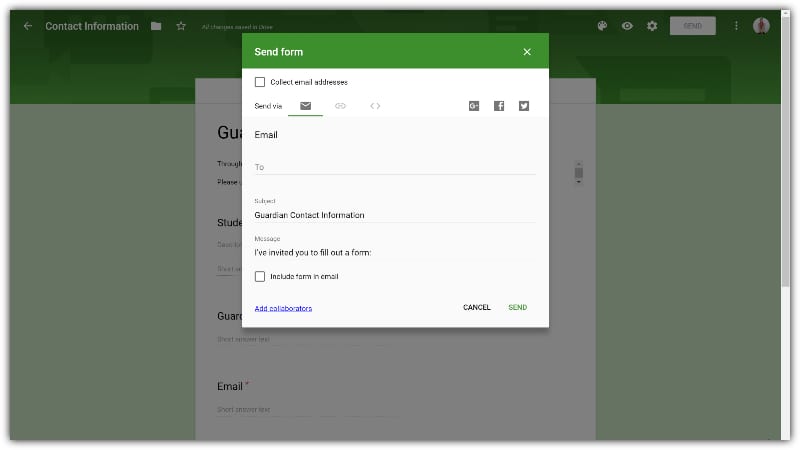Share form via Google Plus icon
The image size is (800, 450).
(474, 105)
